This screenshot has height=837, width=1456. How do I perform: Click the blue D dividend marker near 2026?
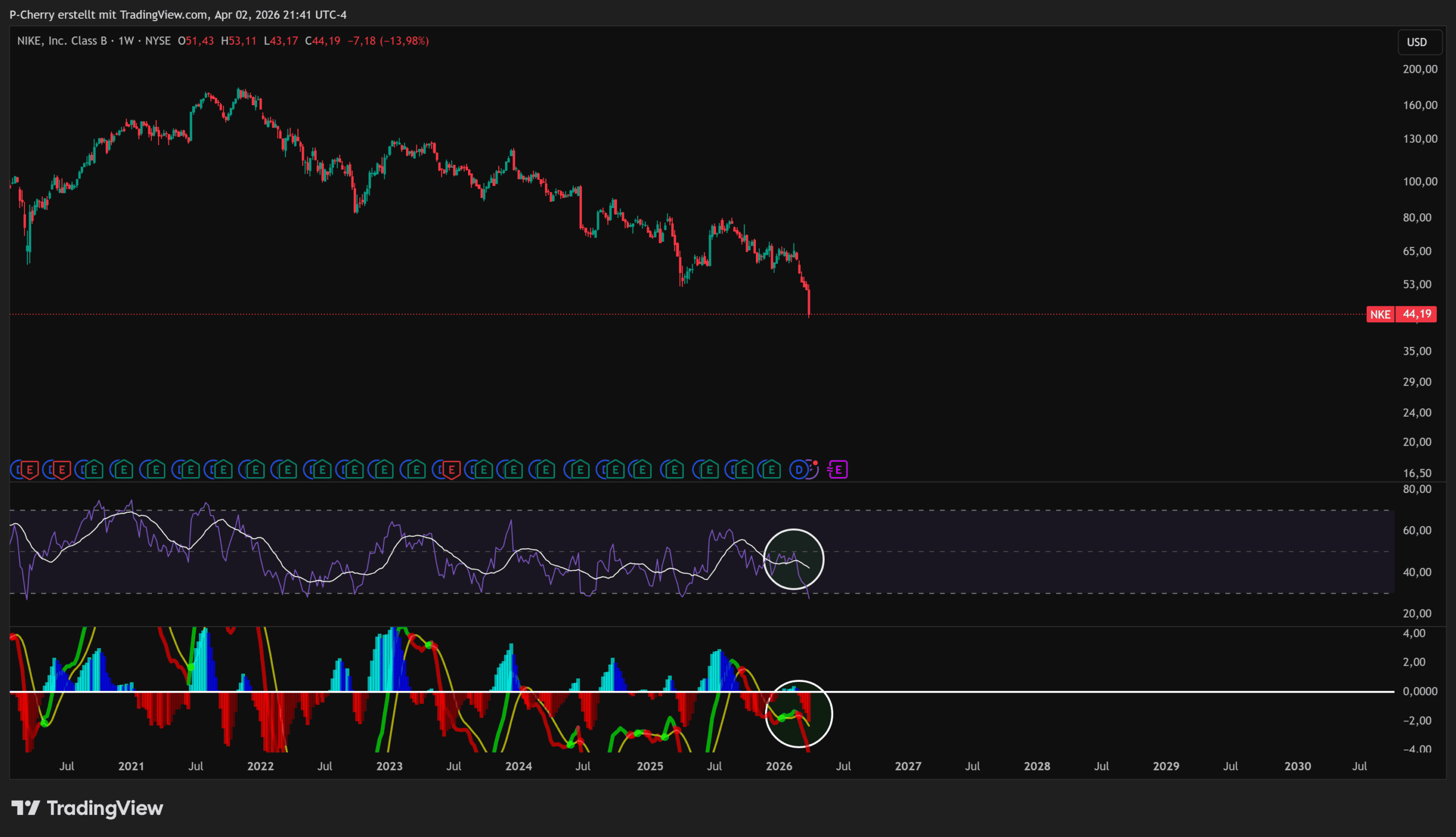click(799, 470)
